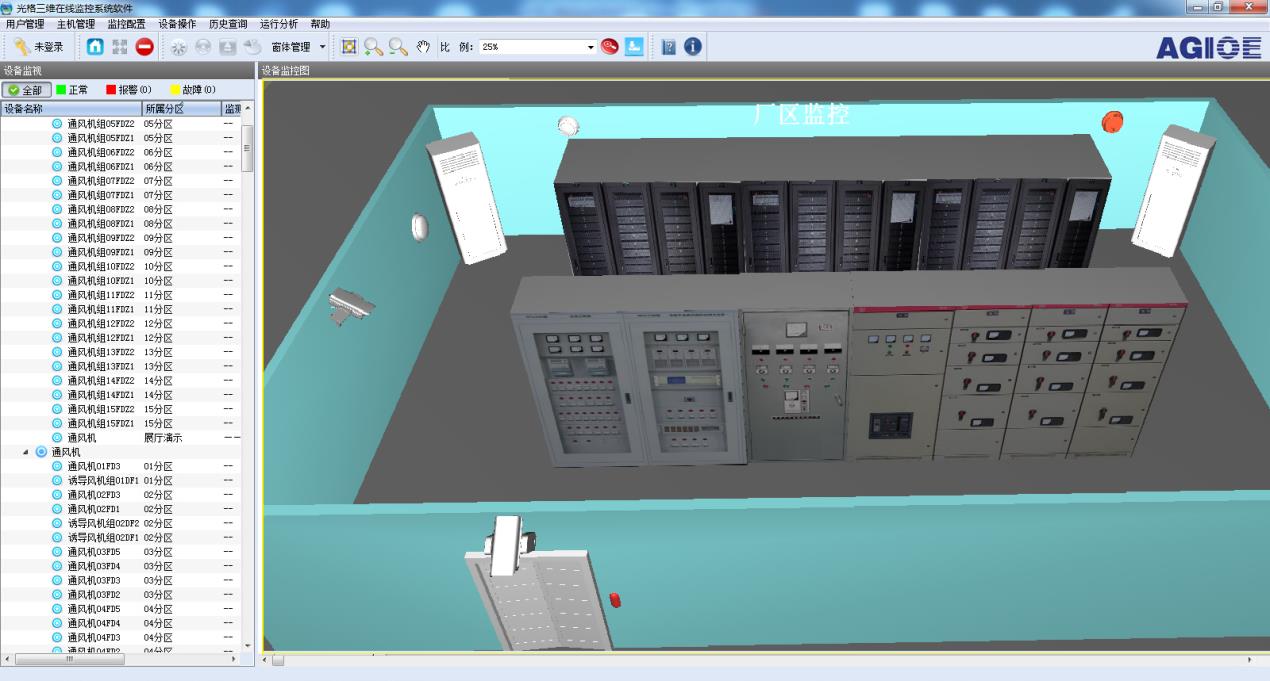The height and width of the screenshot is (681, 1270).
Task: Open the 历史查询 menu
Action: coord(228,24)
